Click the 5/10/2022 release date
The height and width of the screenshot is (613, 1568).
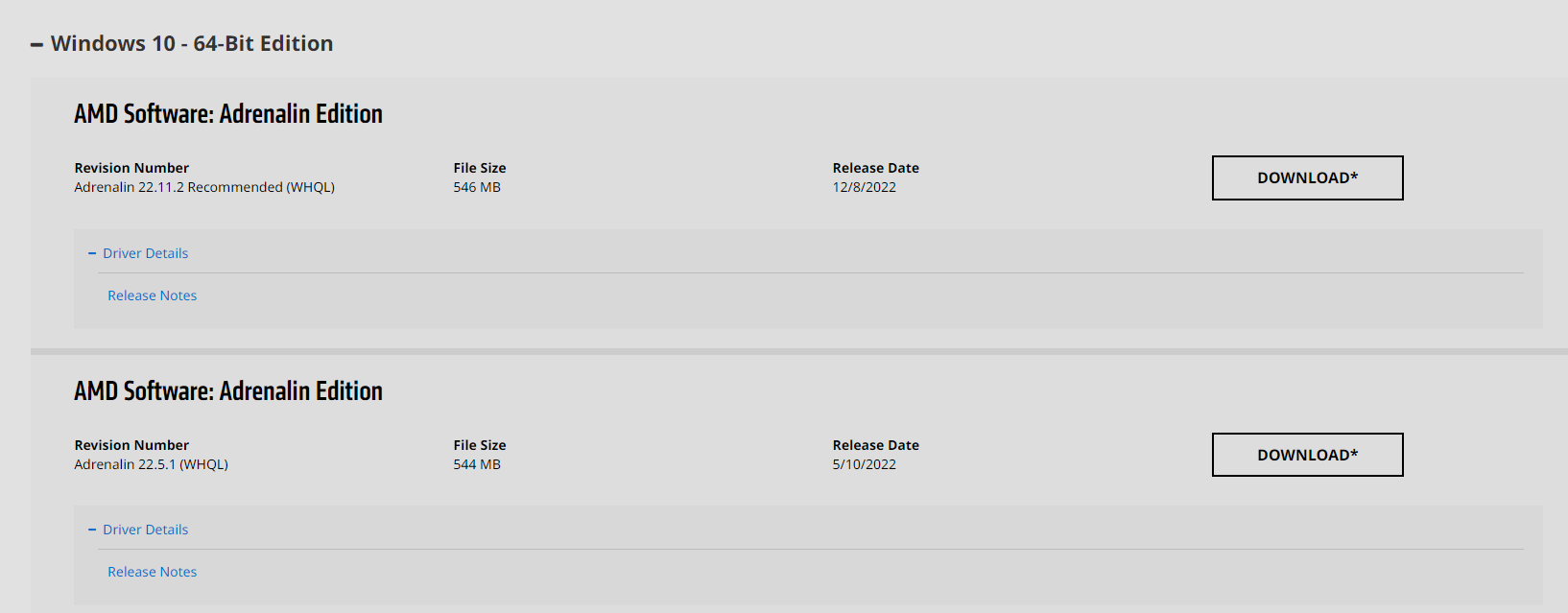864,464
